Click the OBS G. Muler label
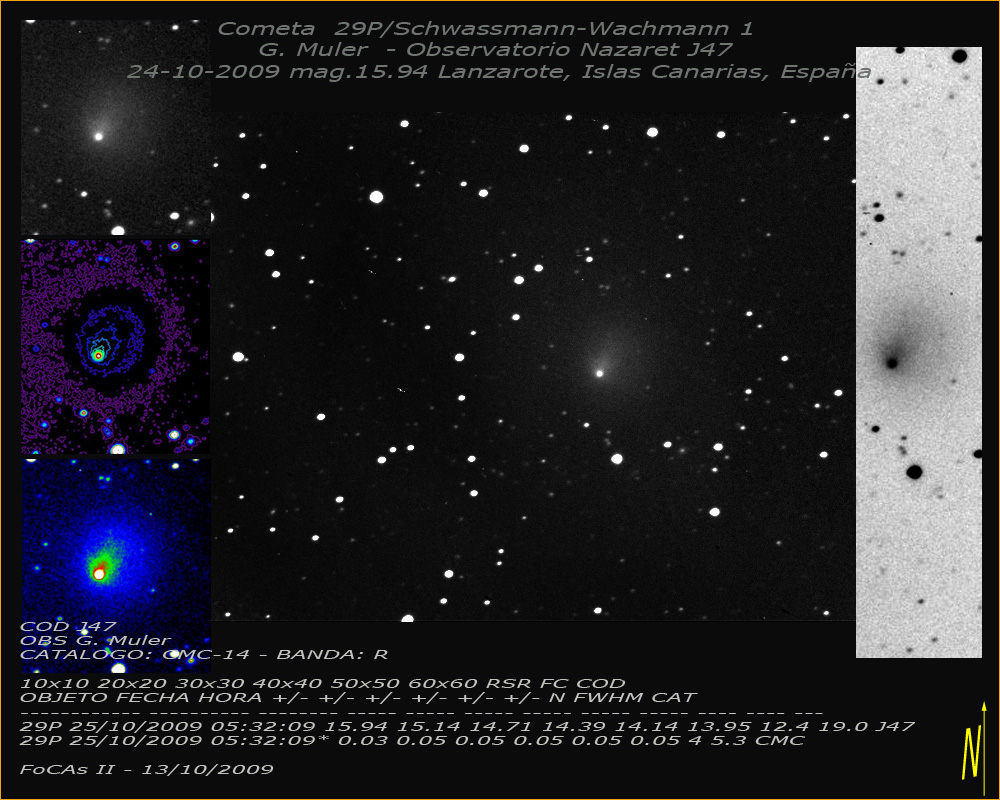 click(95, 640)
